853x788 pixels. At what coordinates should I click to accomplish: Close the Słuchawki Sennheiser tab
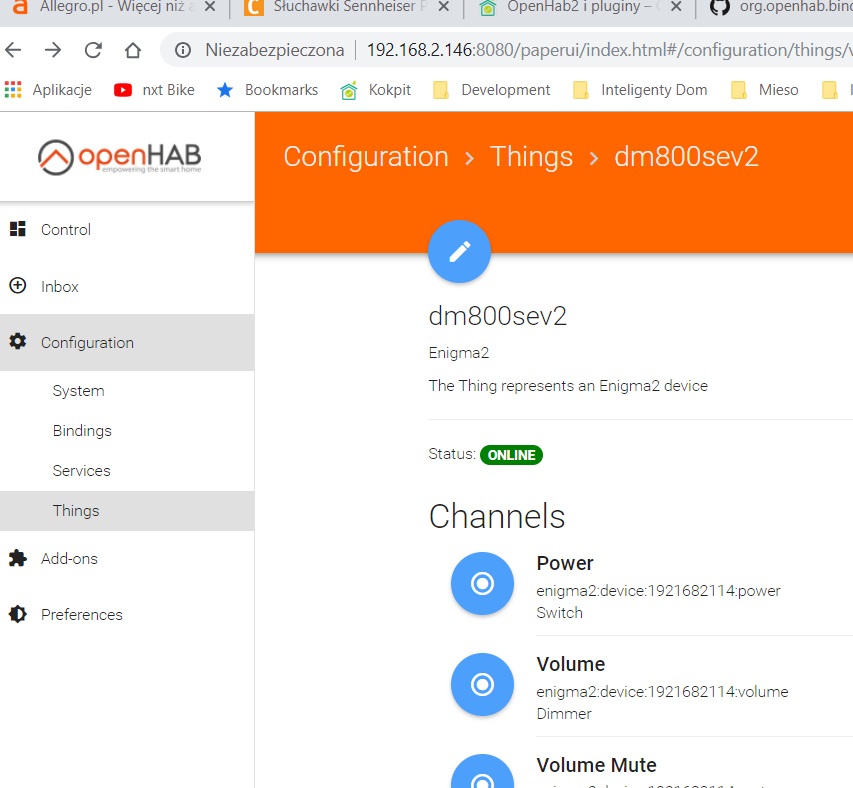[x=443, y=7]
